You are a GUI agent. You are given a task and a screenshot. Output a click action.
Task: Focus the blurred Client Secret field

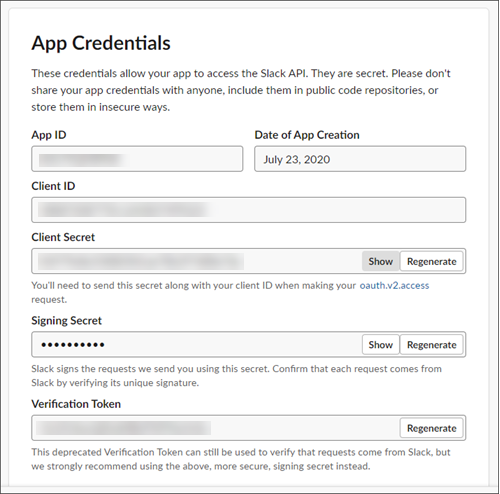(x=197, y=261)
